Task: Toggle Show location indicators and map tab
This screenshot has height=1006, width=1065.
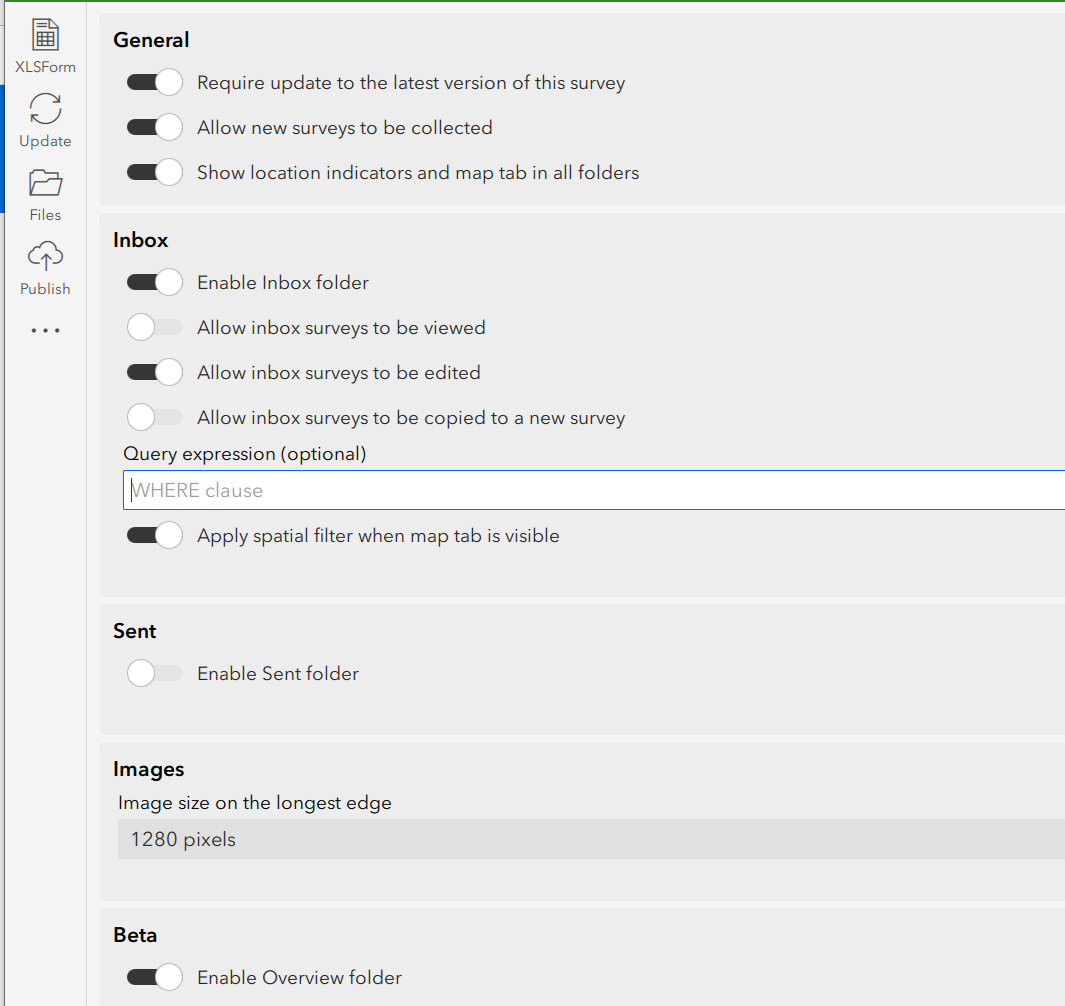Action: (155, 173)
